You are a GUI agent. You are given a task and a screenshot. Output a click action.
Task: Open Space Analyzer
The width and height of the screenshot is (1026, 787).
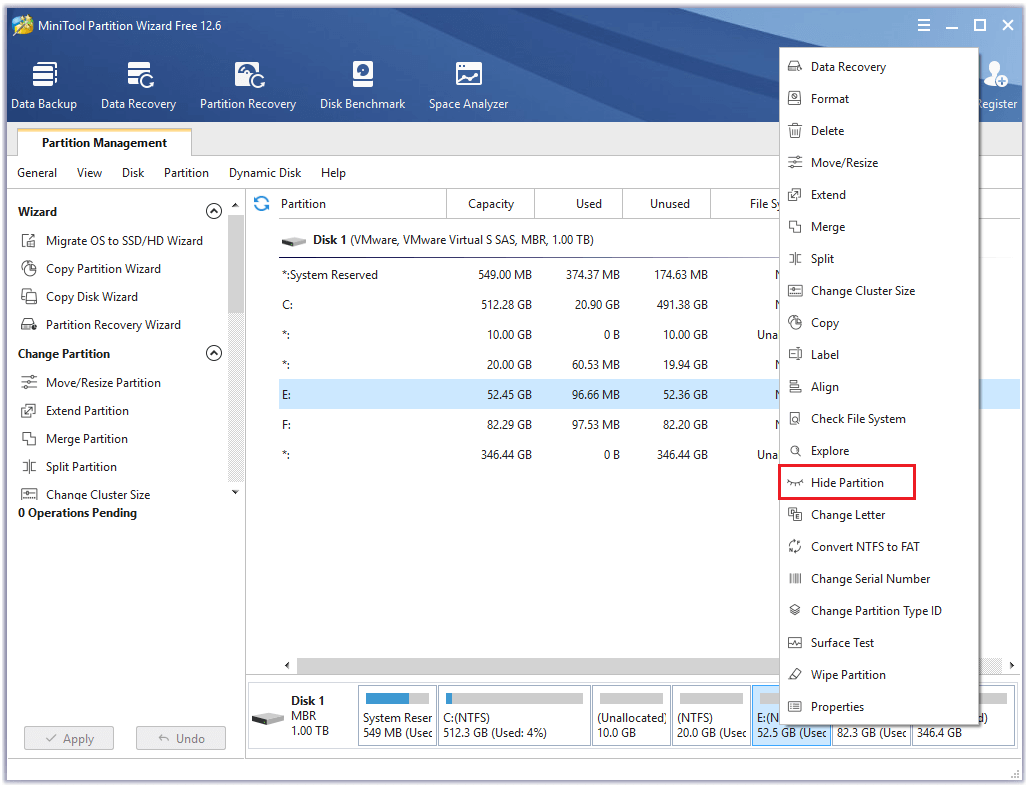[469, 86]
